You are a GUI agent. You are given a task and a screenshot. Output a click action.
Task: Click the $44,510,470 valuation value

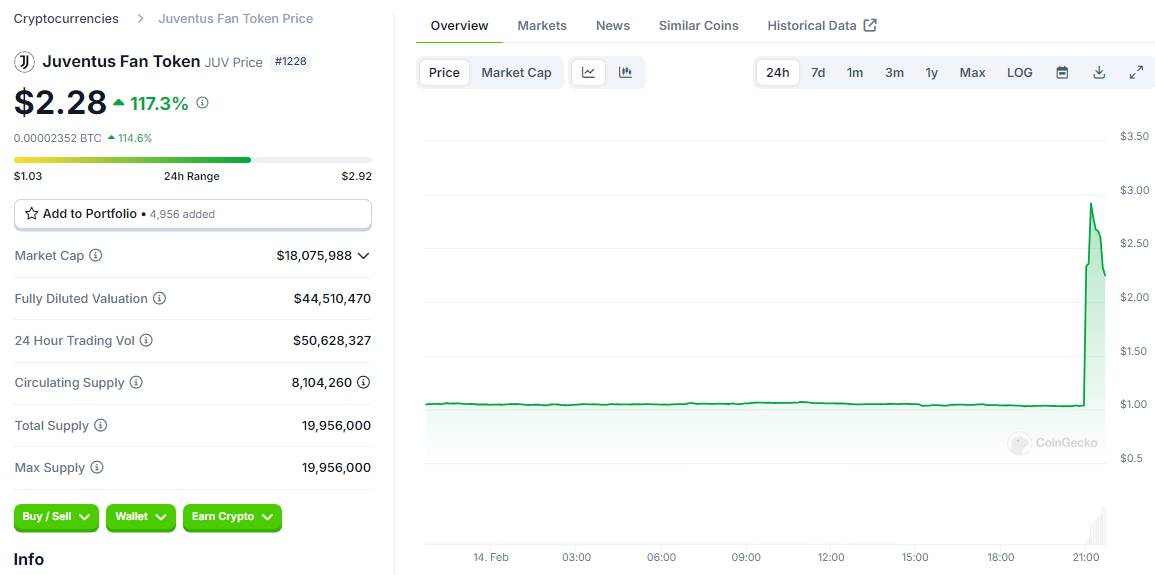(332, 298)
